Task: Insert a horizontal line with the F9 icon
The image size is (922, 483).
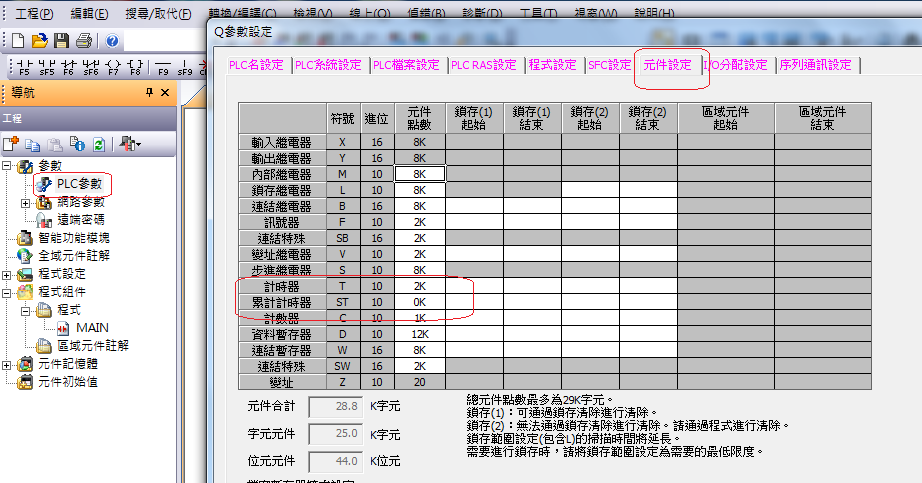Action: pos(163,69)
